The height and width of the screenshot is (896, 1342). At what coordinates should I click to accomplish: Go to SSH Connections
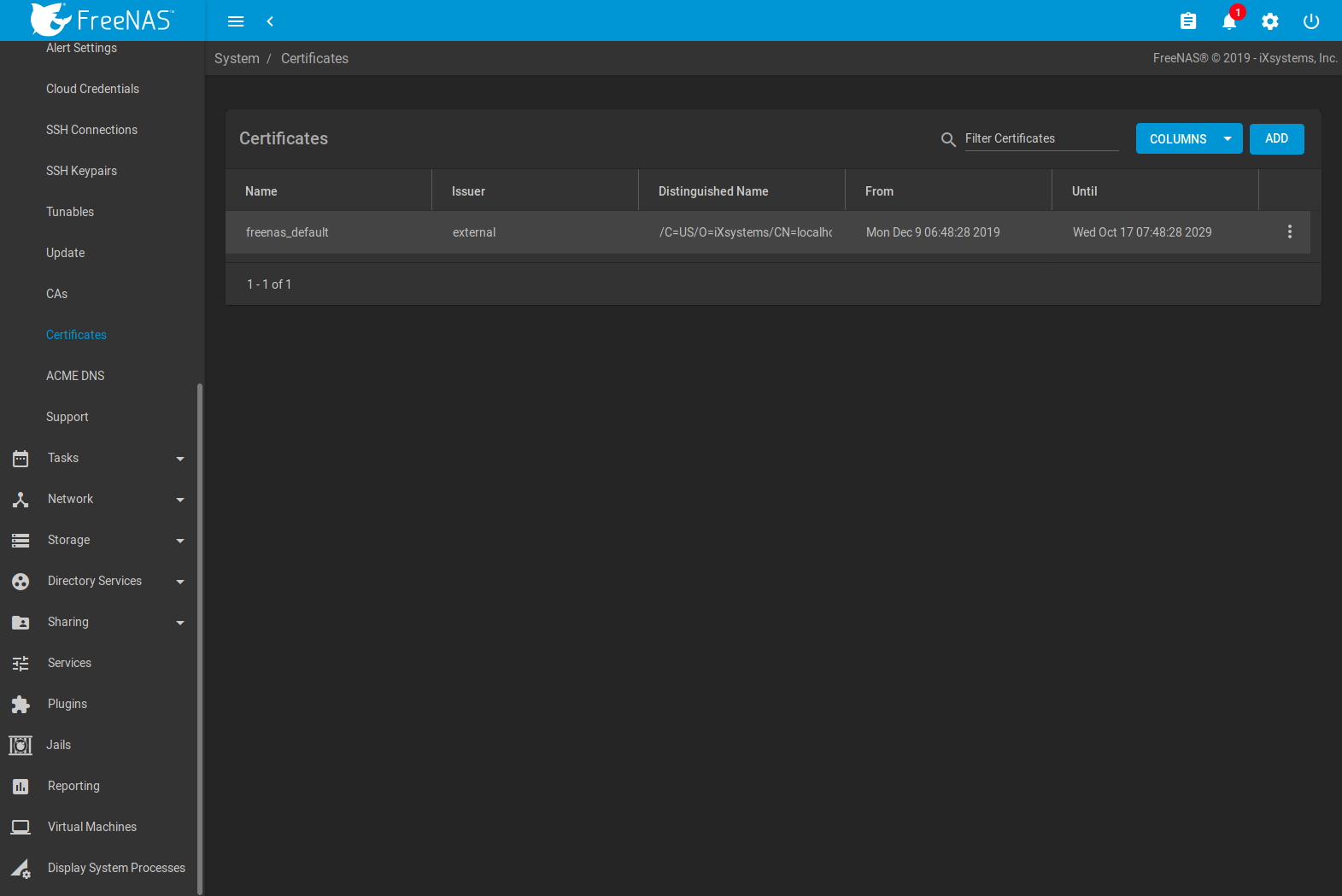tap(91, 130)
